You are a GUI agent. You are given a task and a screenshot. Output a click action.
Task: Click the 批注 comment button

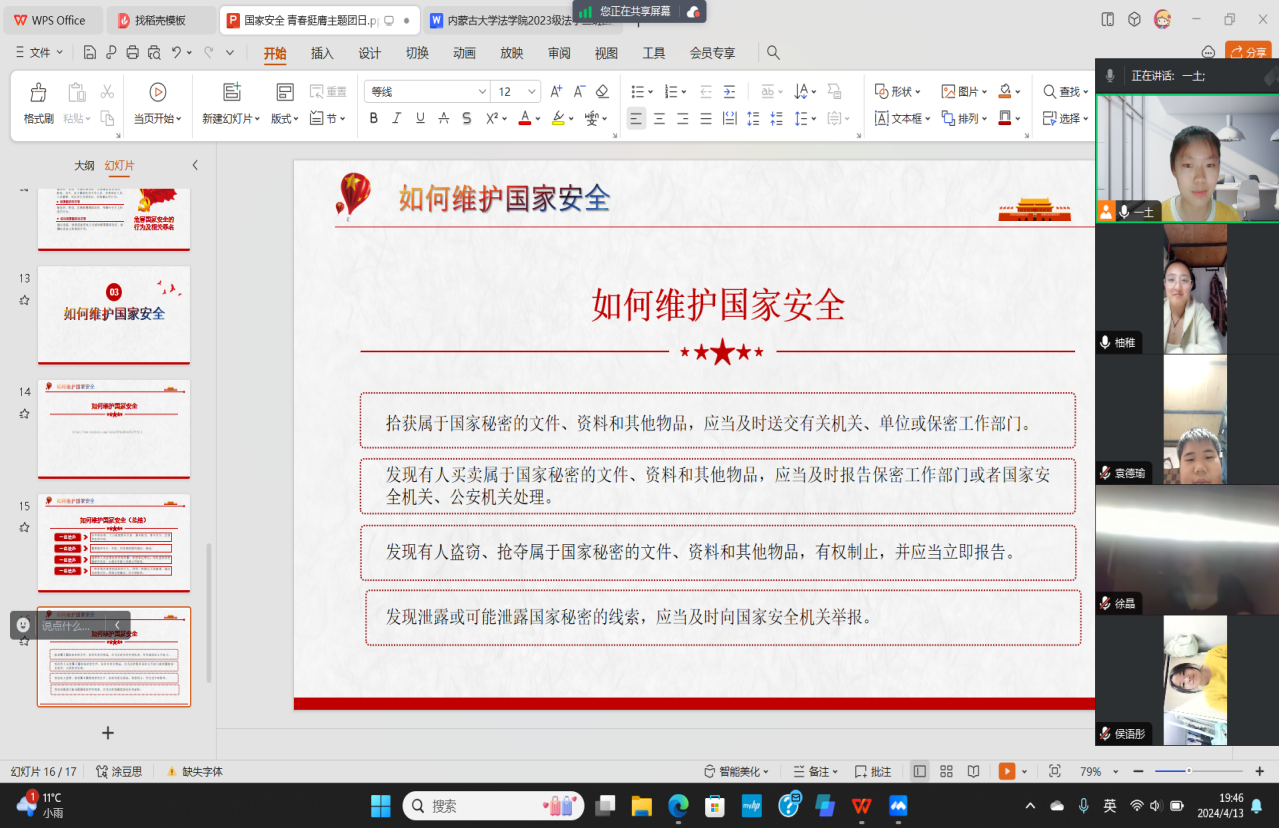[x=873, y=771]
